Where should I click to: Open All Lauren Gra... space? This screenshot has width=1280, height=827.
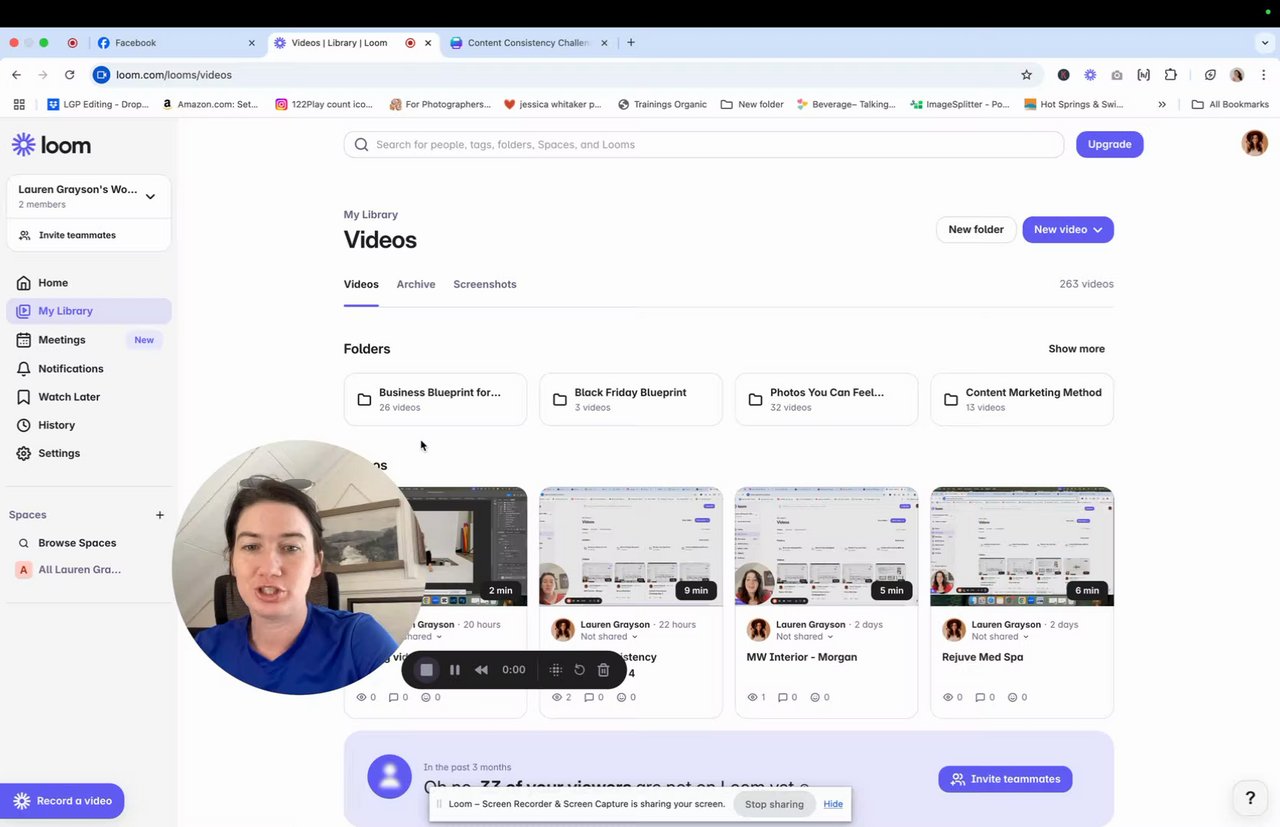79,570
